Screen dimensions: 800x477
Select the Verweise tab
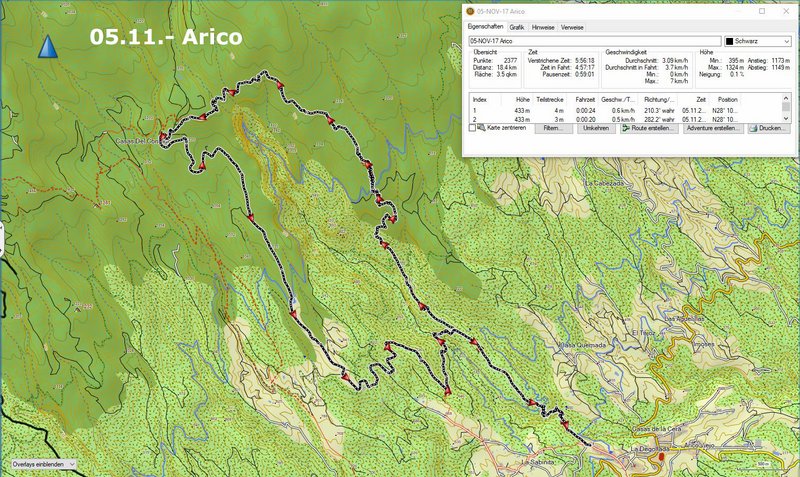coord(573,27)
